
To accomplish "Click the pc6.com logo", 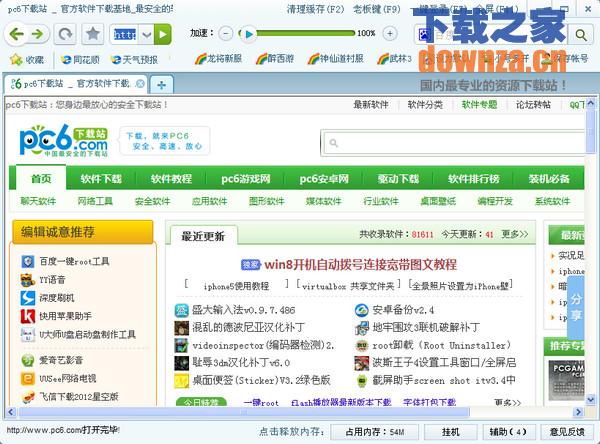I will (x=64, y=140).
